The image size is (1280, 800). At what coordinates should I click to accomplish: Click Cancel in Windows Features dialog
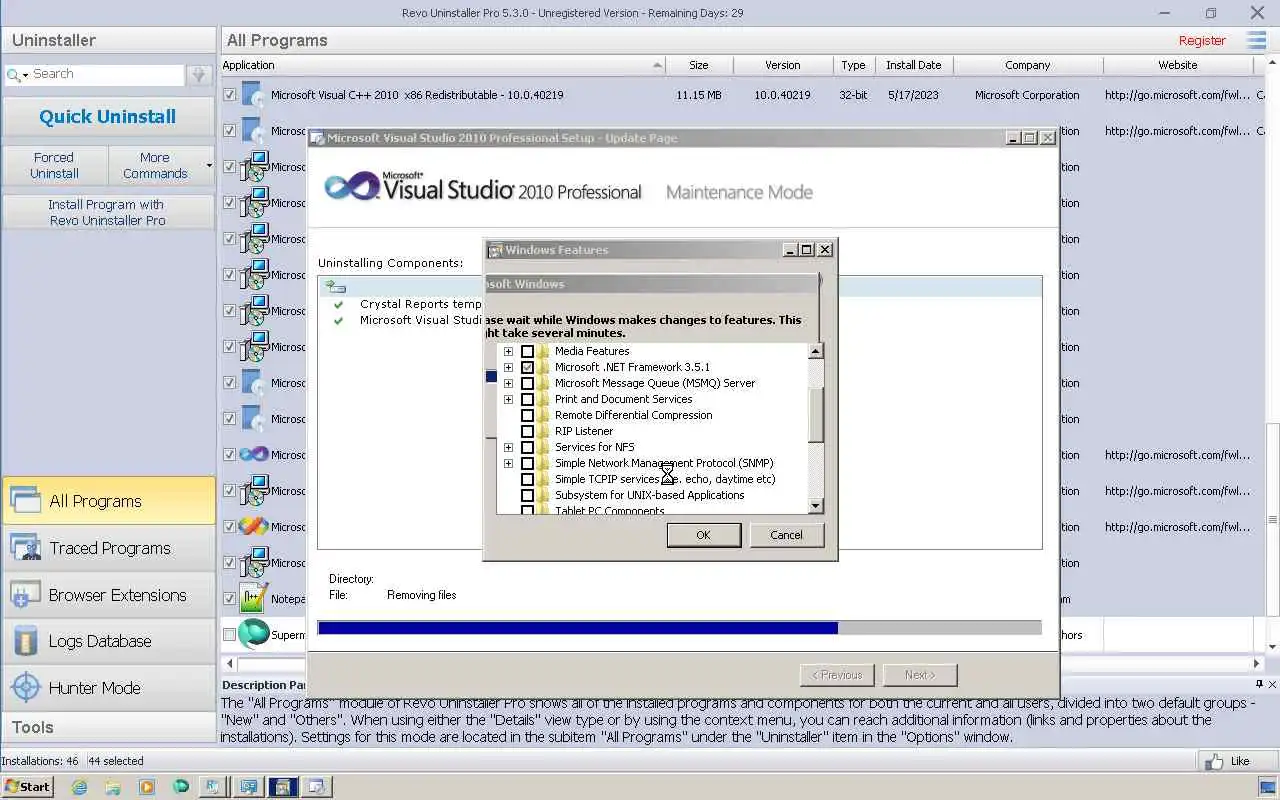pos(786,535)
